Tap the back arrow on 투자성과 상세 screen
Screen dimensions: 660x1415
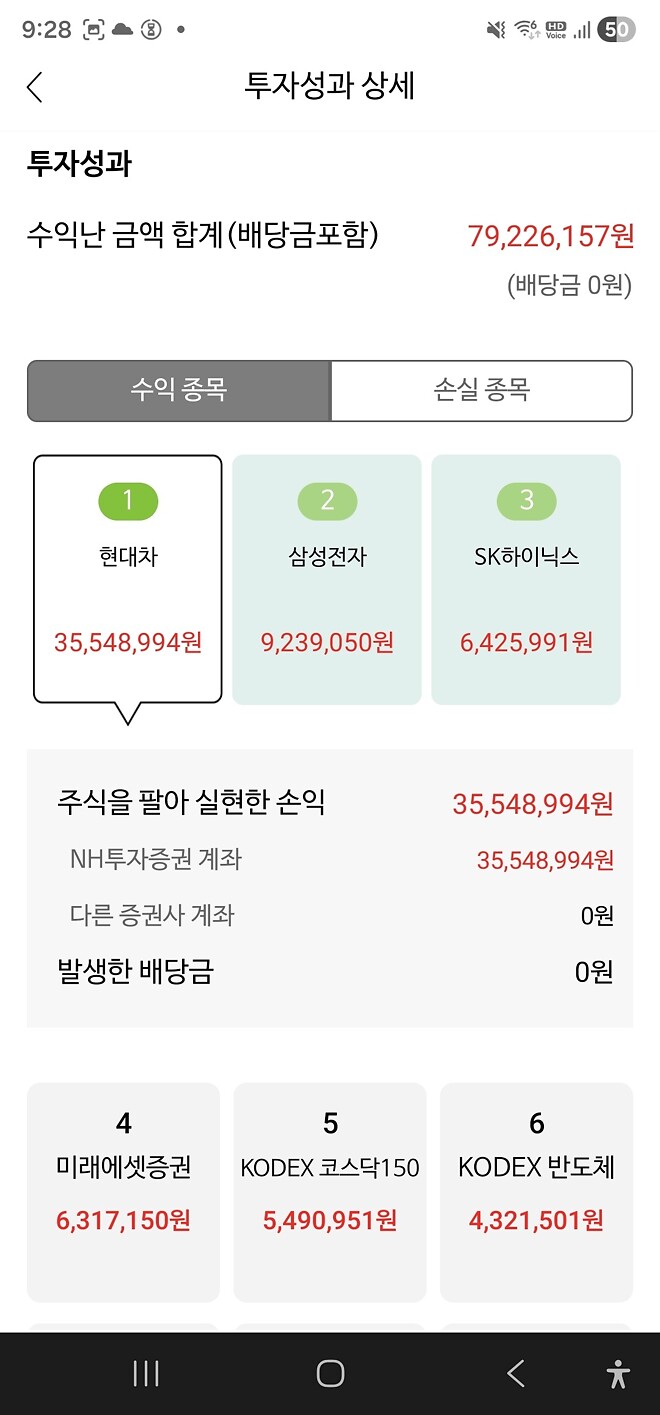[x=34, y=88]
